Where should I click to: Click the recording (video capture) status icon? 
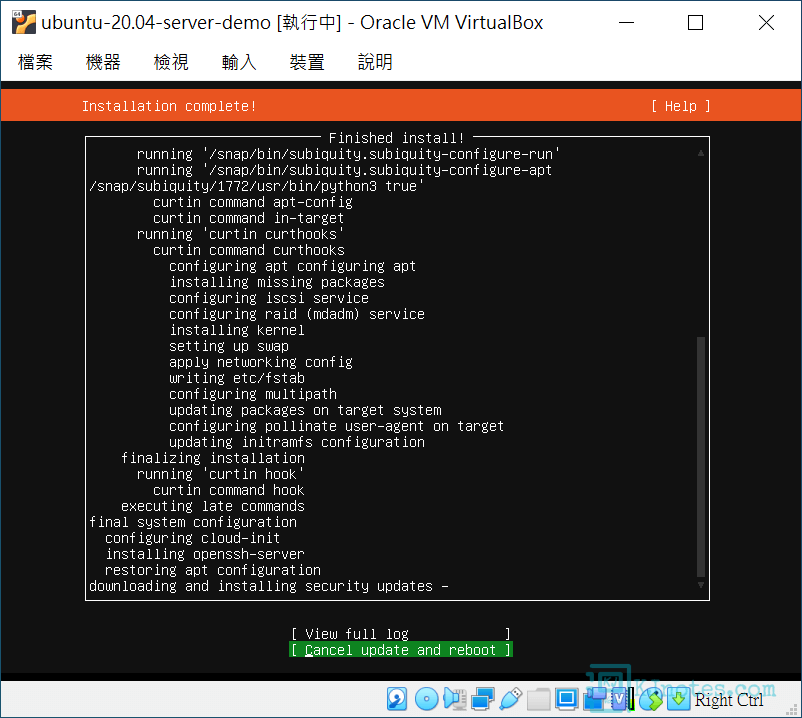tap(594, 699)
